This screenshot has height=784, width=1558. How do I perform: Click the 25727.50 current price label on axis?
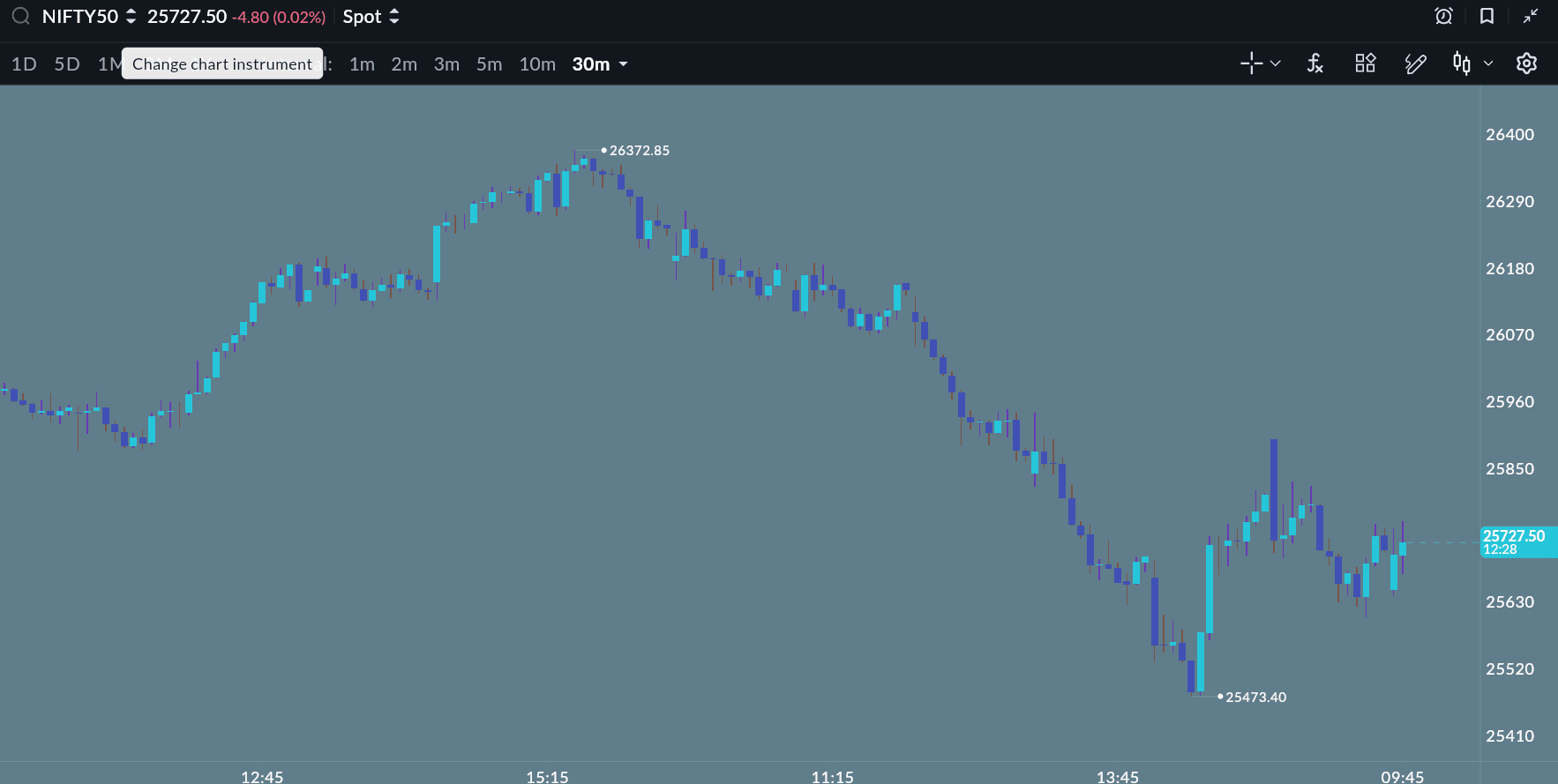coord(1516,541)
